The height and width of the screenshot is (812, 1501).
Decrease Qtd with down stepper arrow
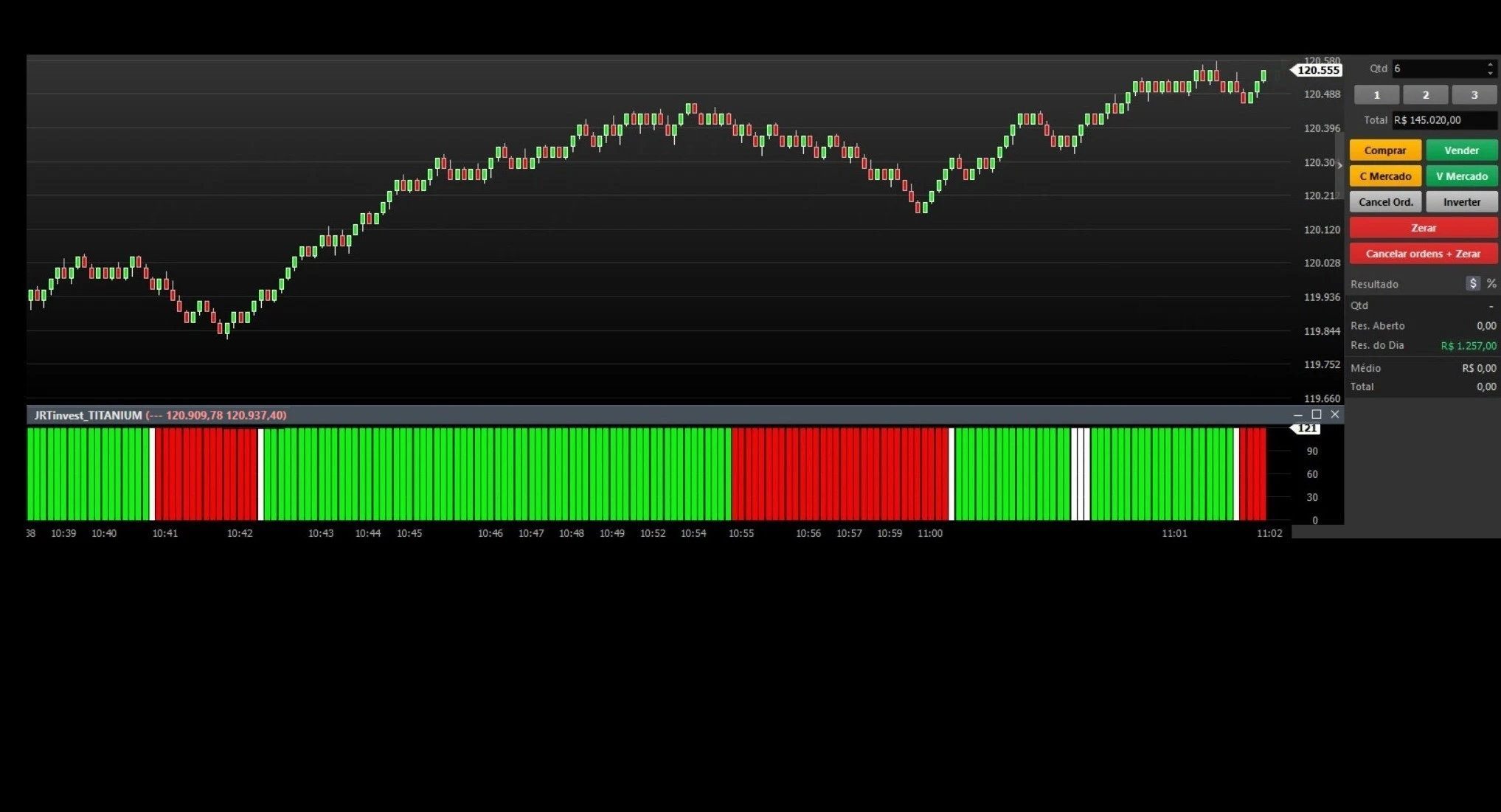click(1490, 73)
